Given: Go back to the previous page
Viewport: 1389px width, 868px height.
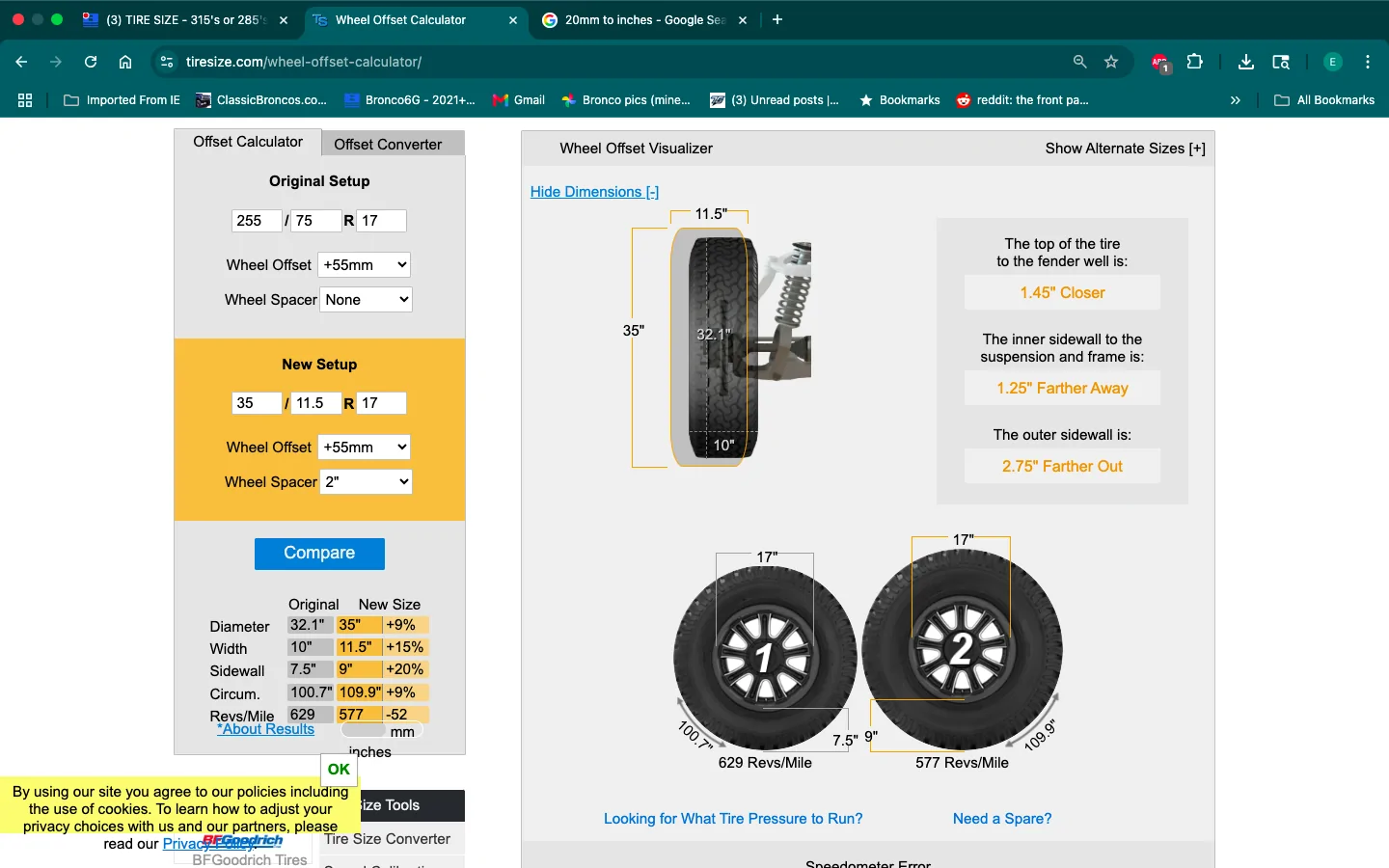Looking at the screenshot, I should (21, 62).
